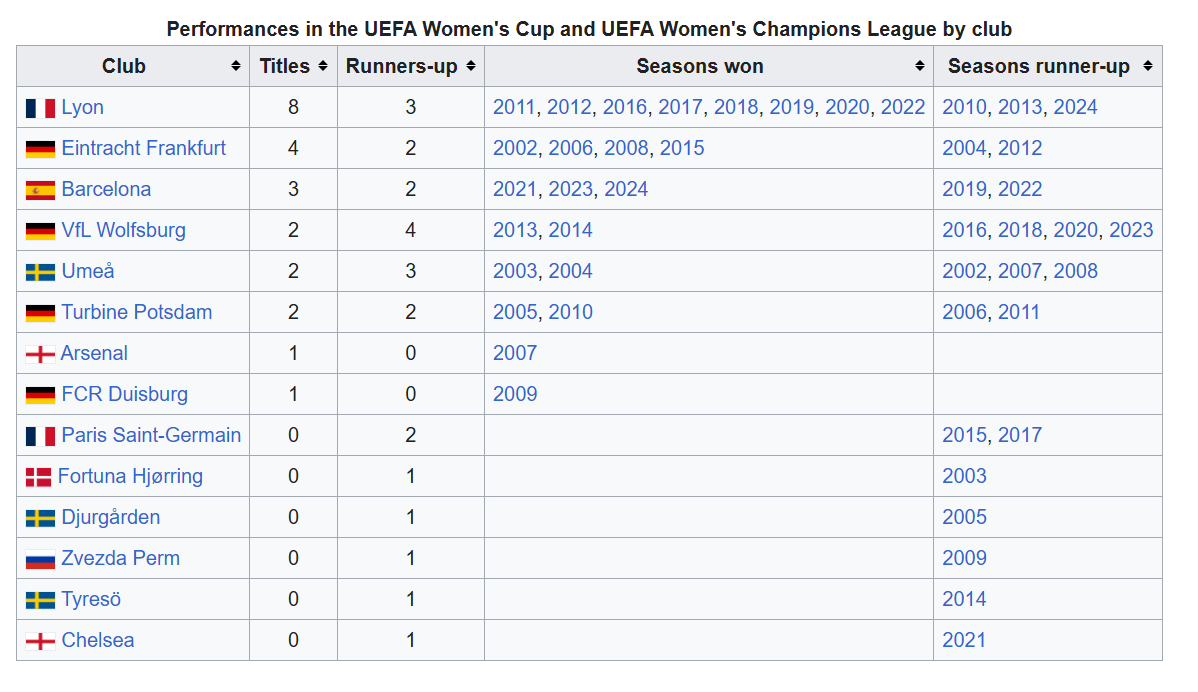Image resolution: width=1198 pixels, height=692 pixels.
Task: Open Lyon's 2011 winning season link
Action: pyautogui.click(x=515, y=107)
